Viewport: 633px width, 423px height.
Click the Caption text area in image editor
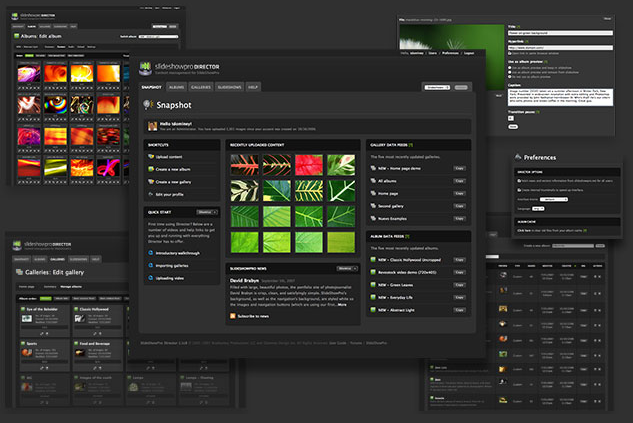(560, 97)
